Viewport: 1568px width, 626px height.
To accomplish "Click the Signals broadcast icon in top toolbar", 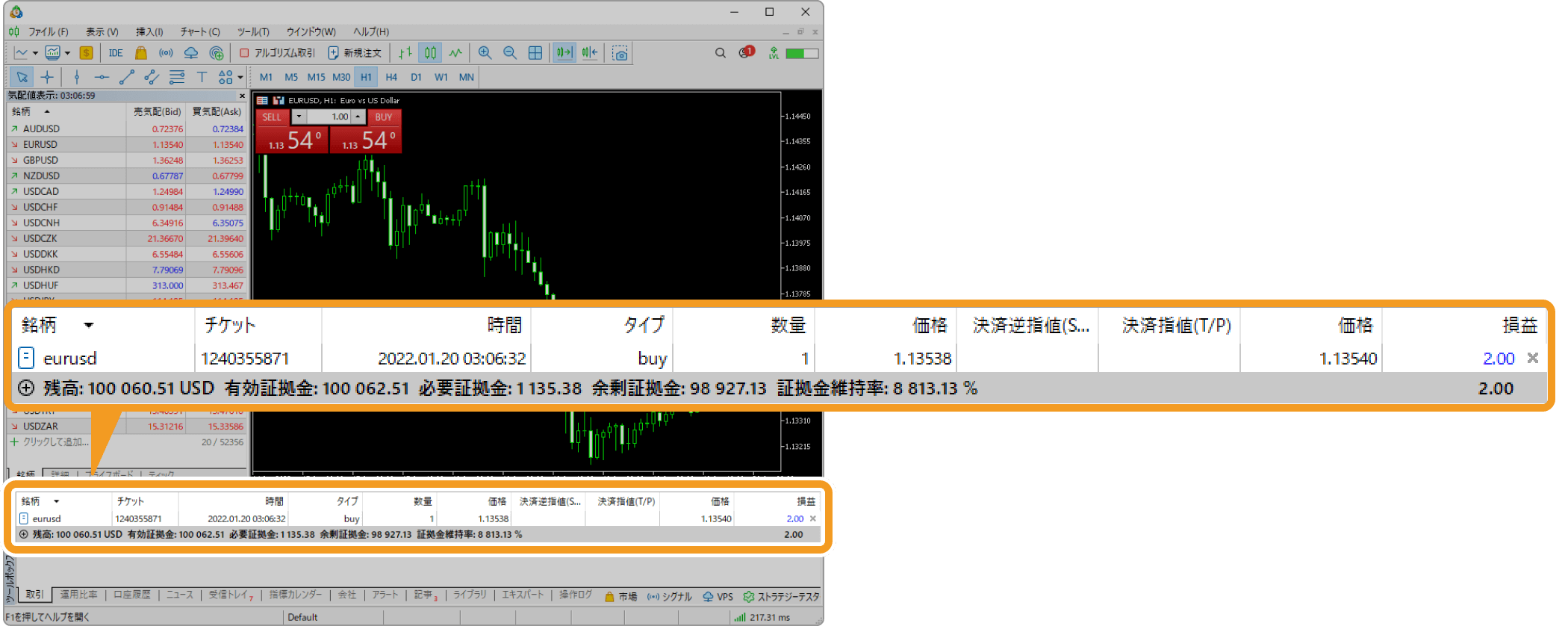I will (166, 53).
